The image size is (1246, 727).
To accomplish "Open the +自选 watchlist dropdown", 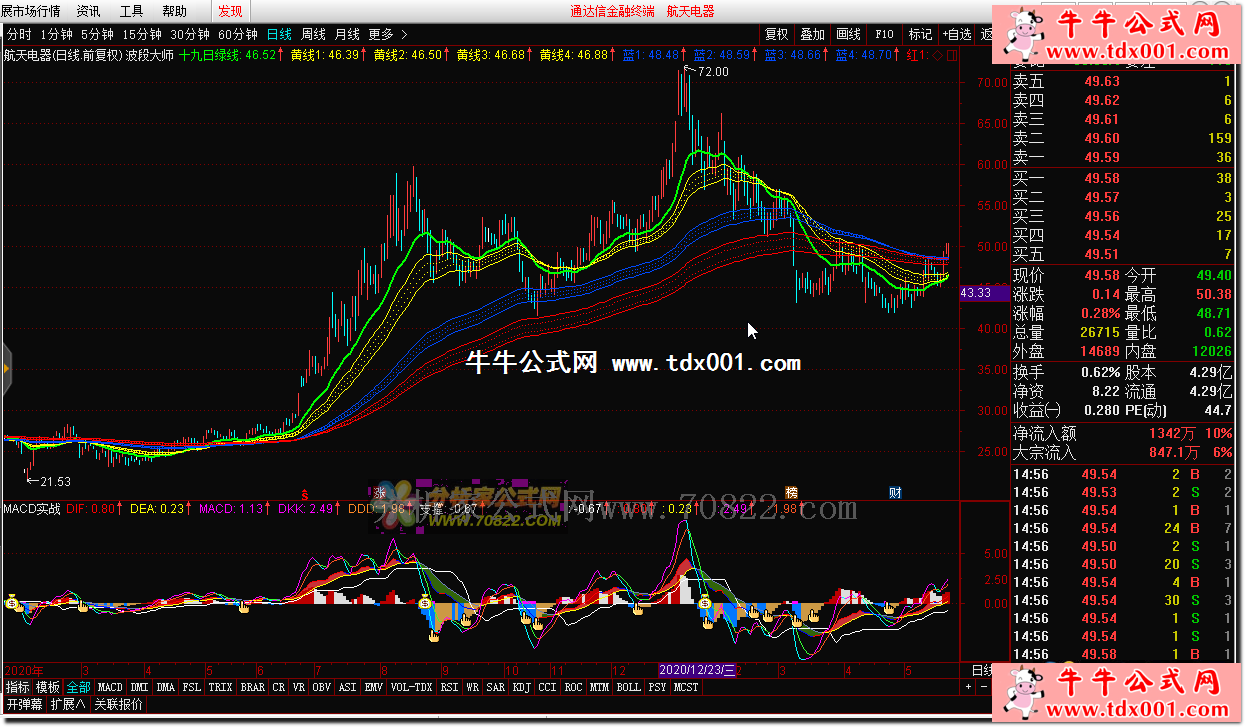I will (x=956, y=34).
